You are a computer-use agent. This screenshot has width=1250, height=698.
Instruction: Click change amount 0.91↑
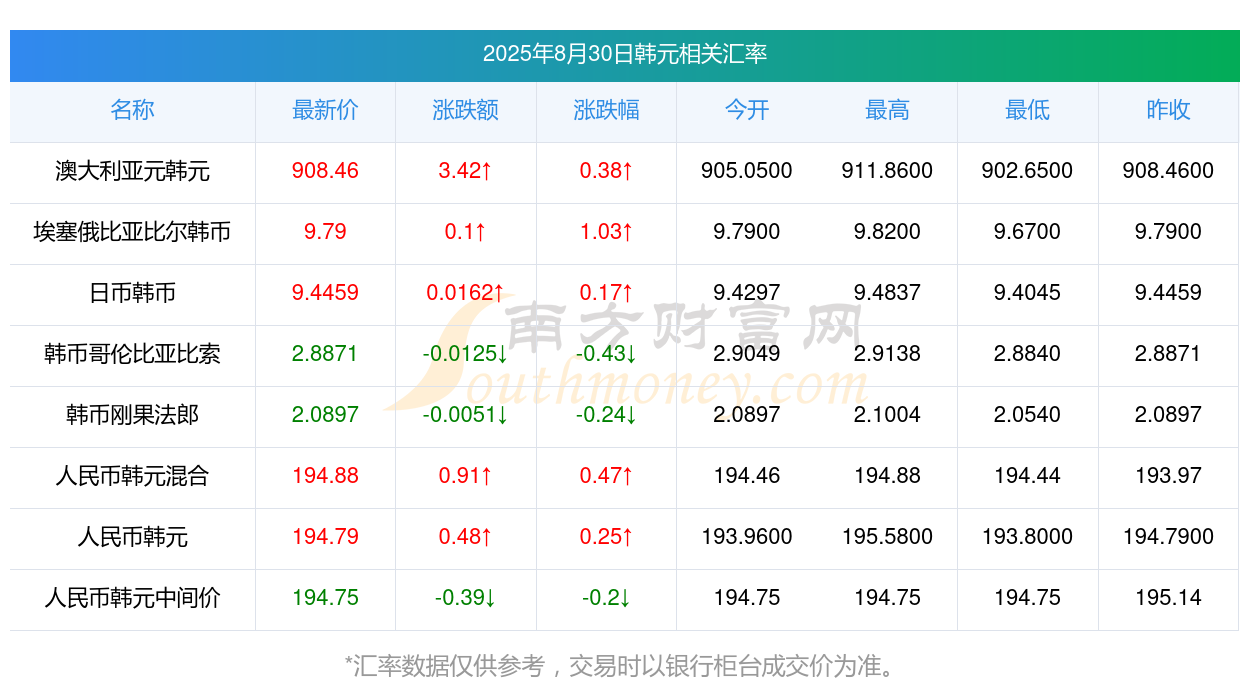point(466,476)
